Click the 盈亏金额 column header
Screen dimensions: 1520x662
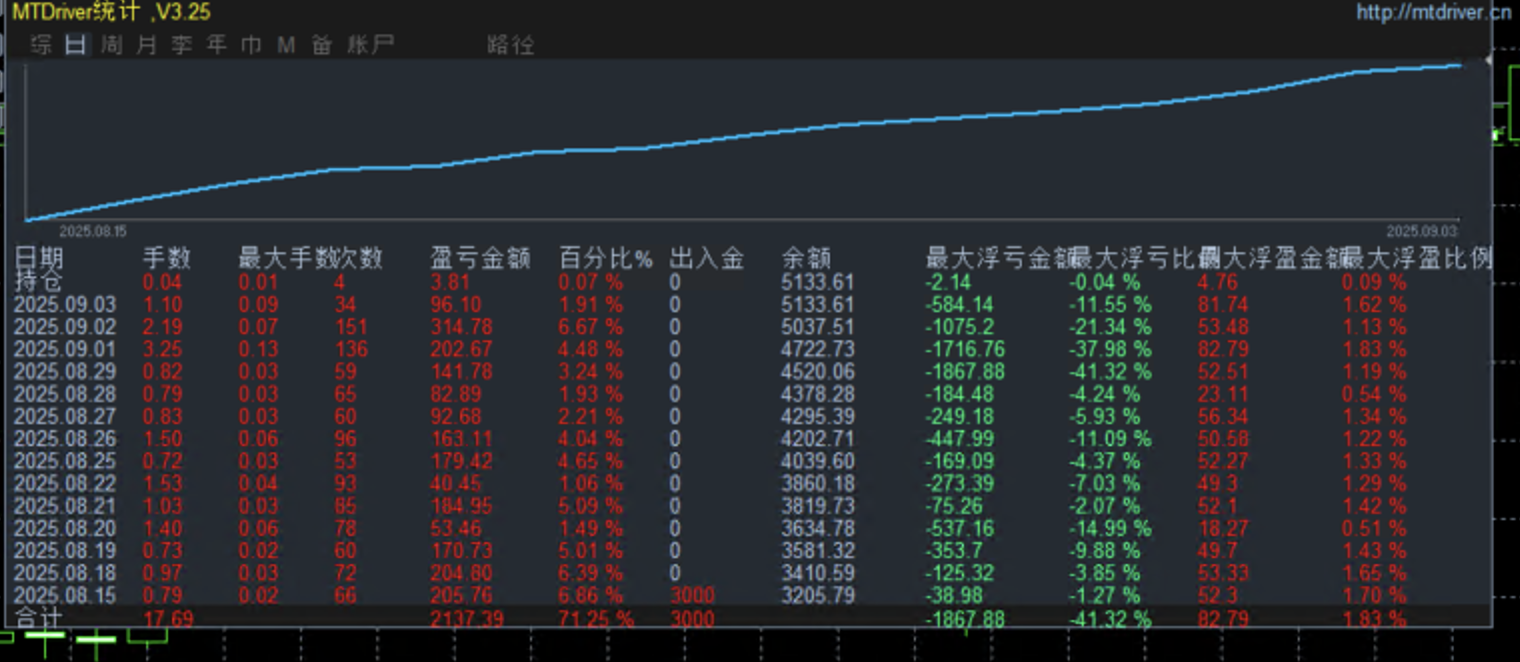point(479,259)
